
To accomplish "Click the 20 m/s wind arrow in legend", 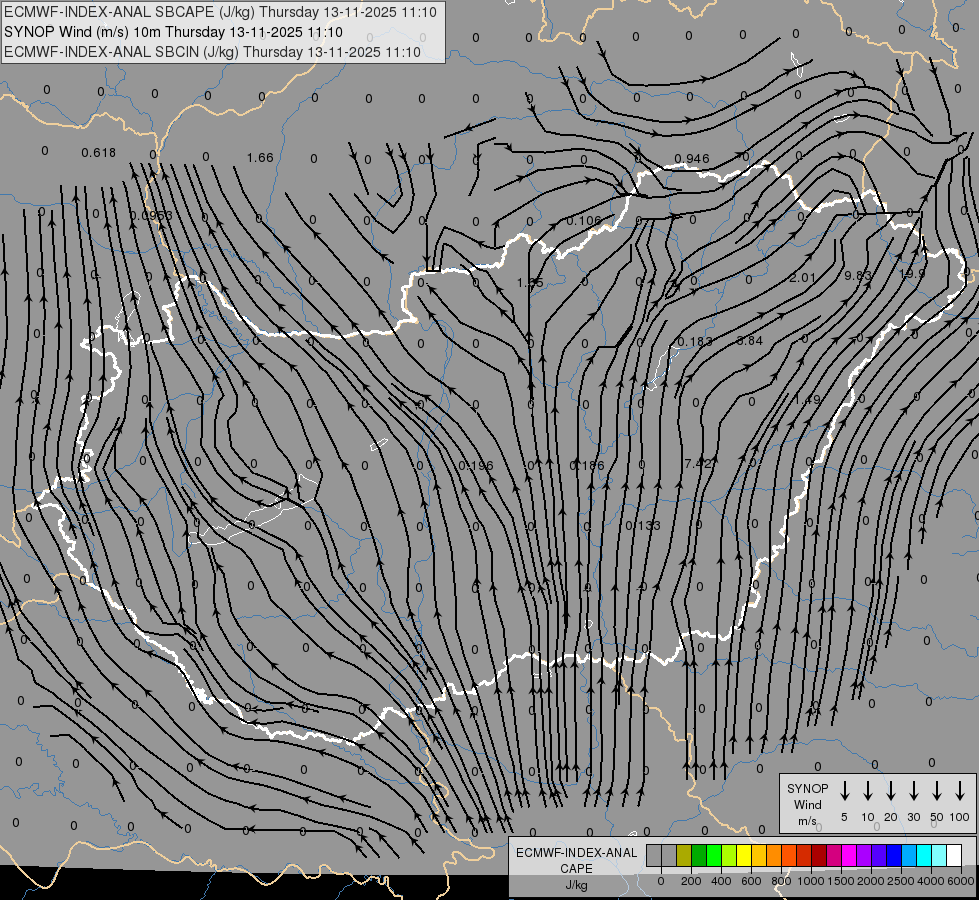I will [x=890, y=791].
